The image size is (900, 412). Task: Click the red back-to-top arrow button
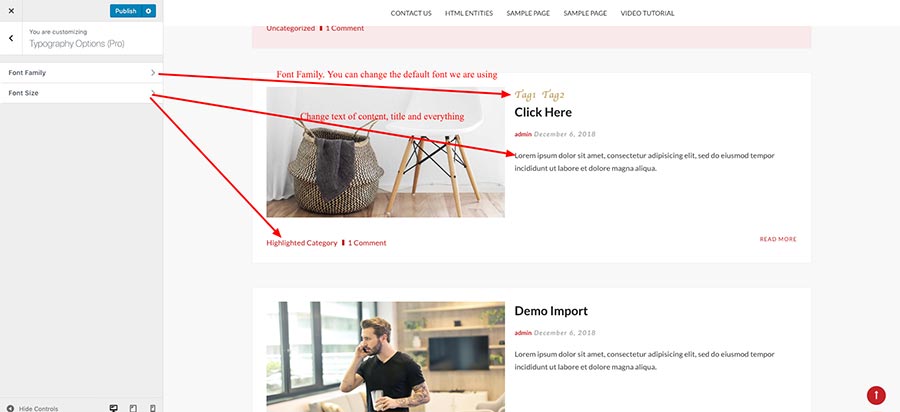(876, 395)
